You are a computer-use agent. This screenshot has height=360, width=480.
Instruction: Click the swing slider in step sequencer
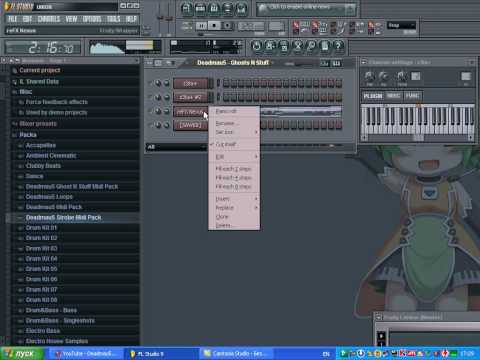pyautogui.click(x=293, y=63)
